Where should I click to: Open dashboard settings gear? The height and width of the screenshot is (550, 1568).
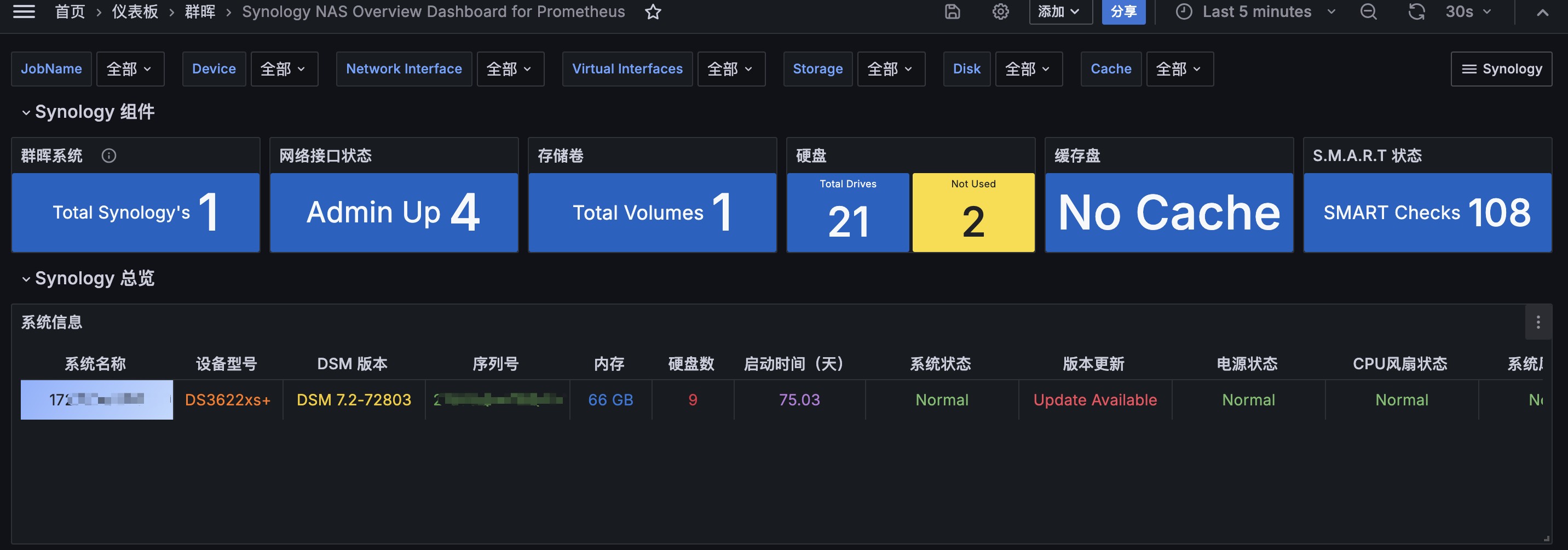click(1000, 12)
